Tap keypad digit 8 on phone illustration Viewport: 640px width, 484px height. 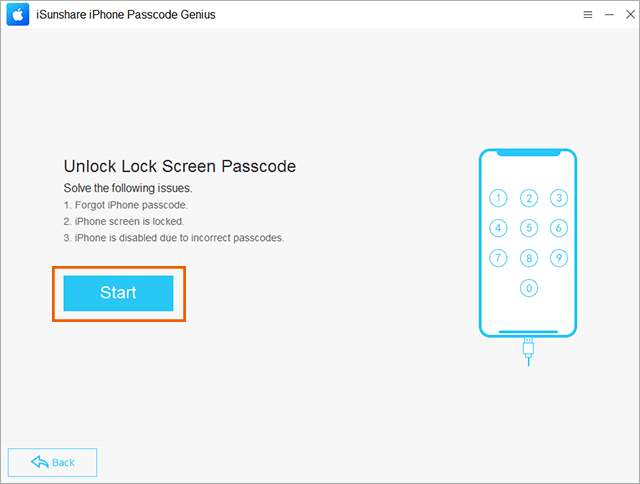coord(529,258)
